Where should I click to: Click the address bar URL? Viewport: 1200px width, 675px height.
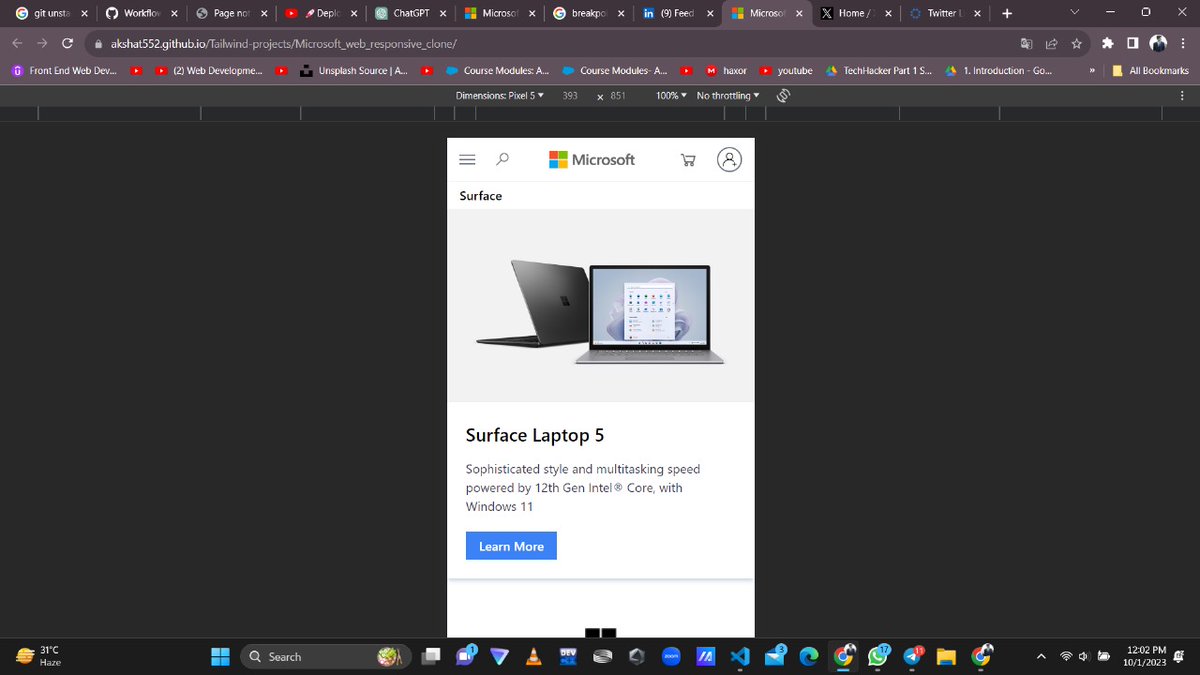point(282,45)
